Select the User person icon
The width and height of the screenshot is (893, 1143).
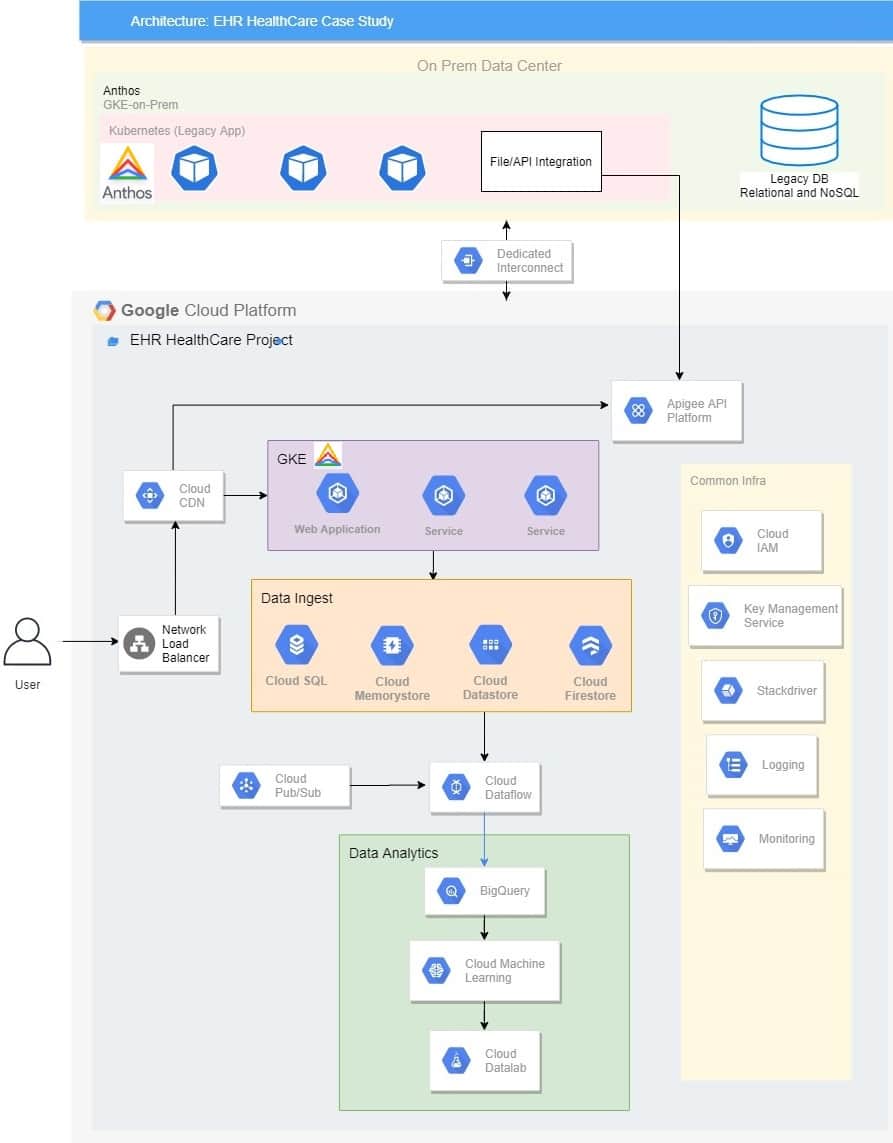pos(28,641)
